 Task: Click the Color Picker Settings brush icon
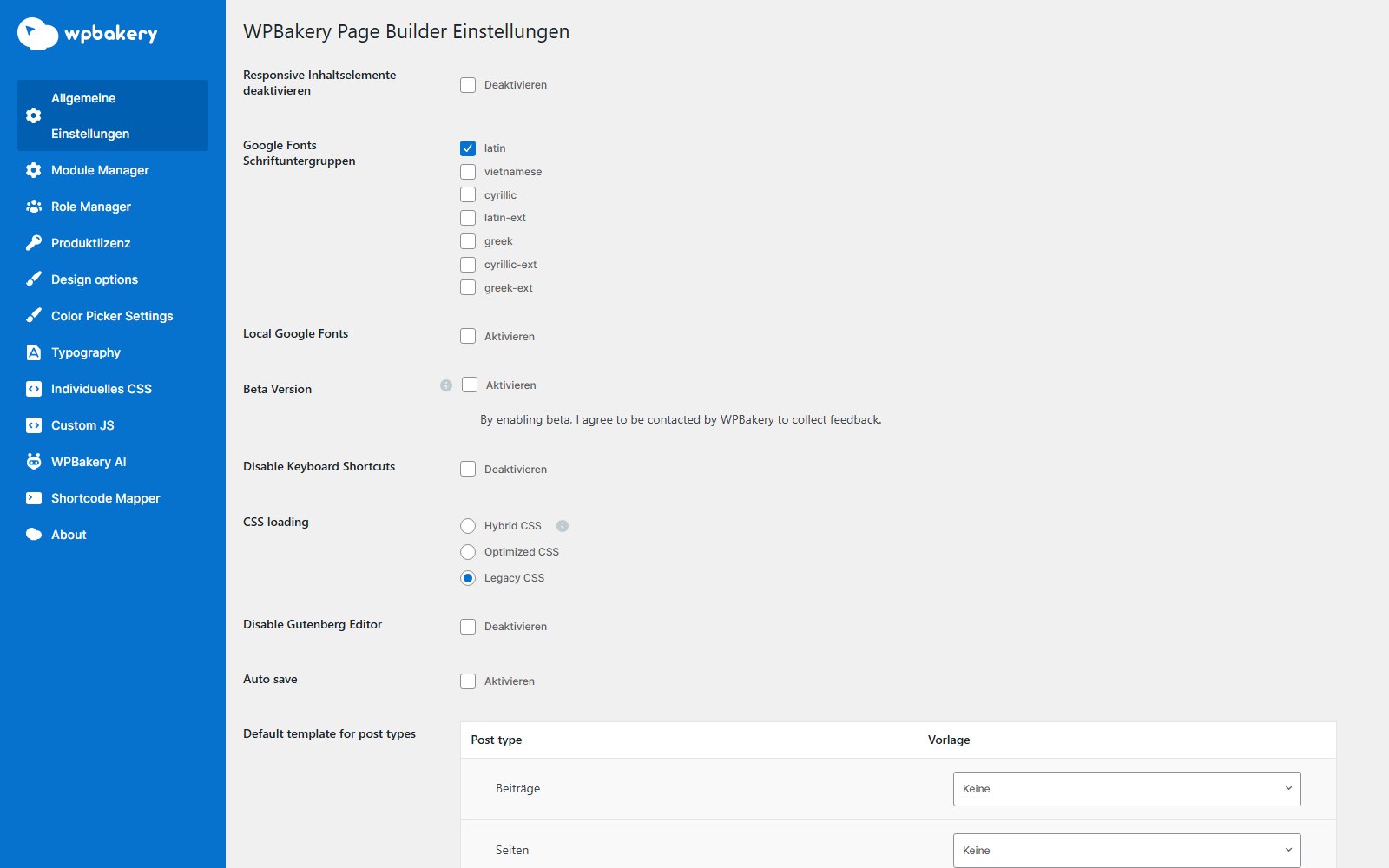click(34, 316)
